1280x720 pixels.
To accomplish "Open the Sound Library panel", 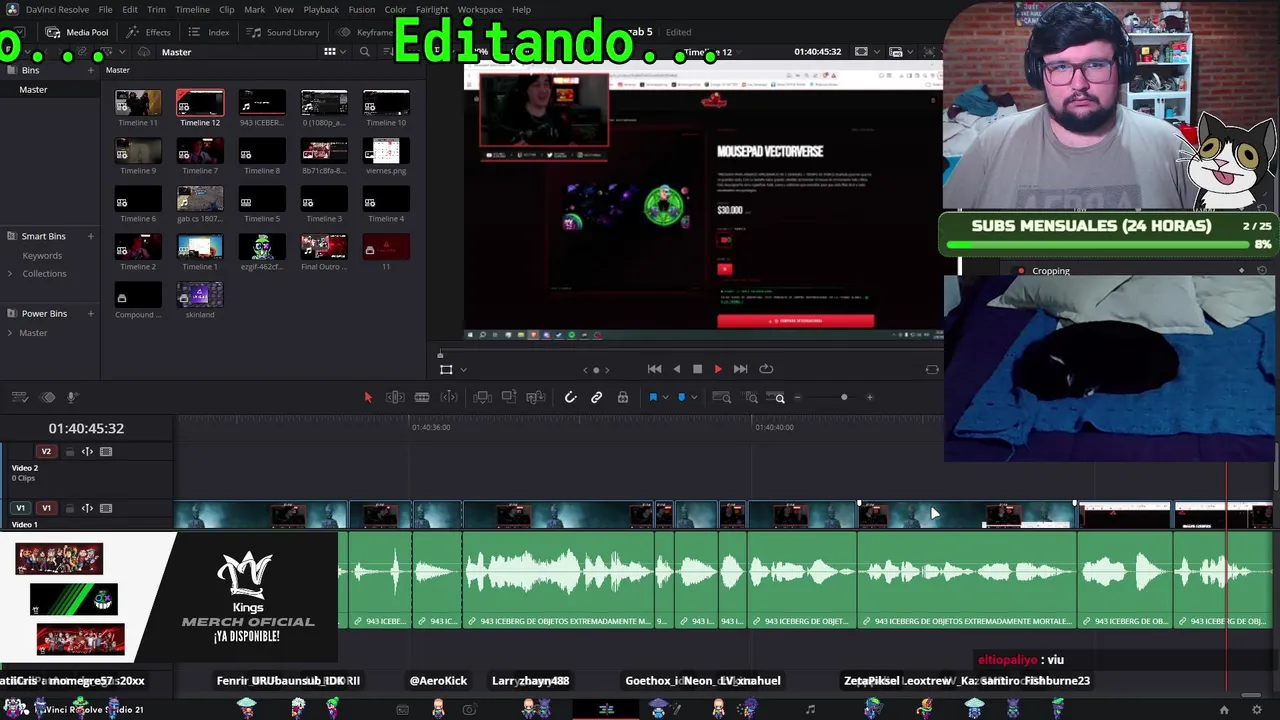I will click(284, 32).
